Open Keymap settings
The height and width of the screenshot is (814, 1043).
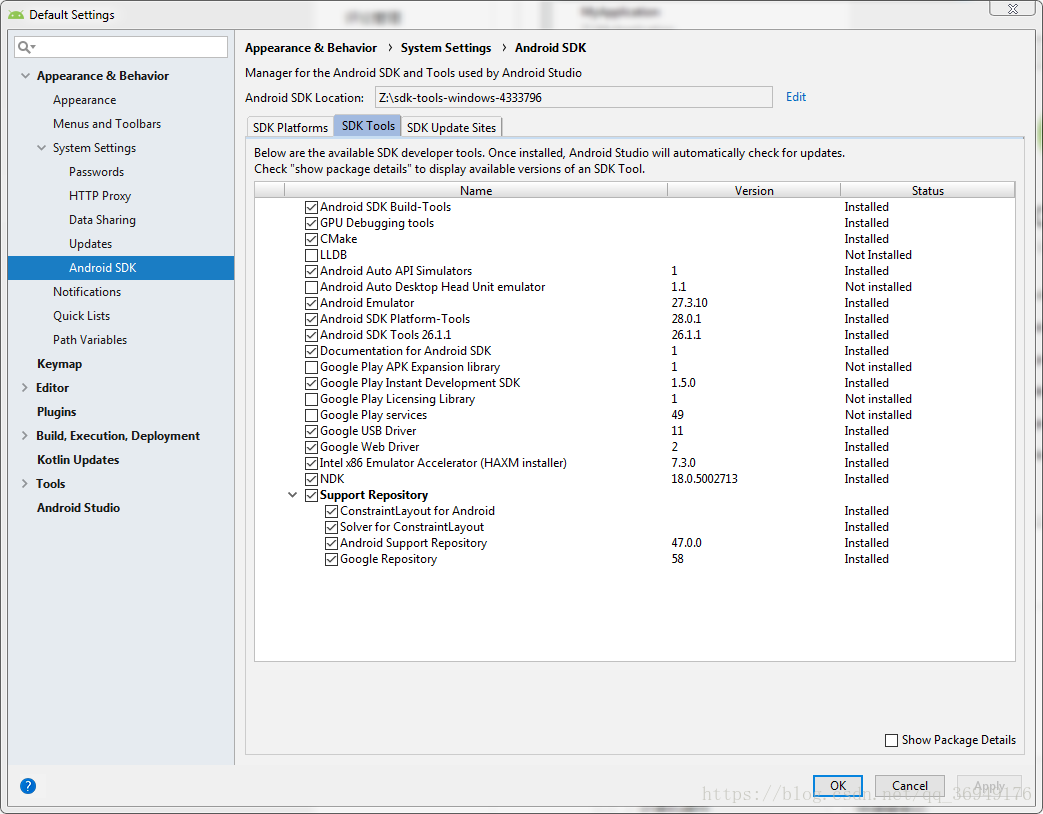click(59, 364)
